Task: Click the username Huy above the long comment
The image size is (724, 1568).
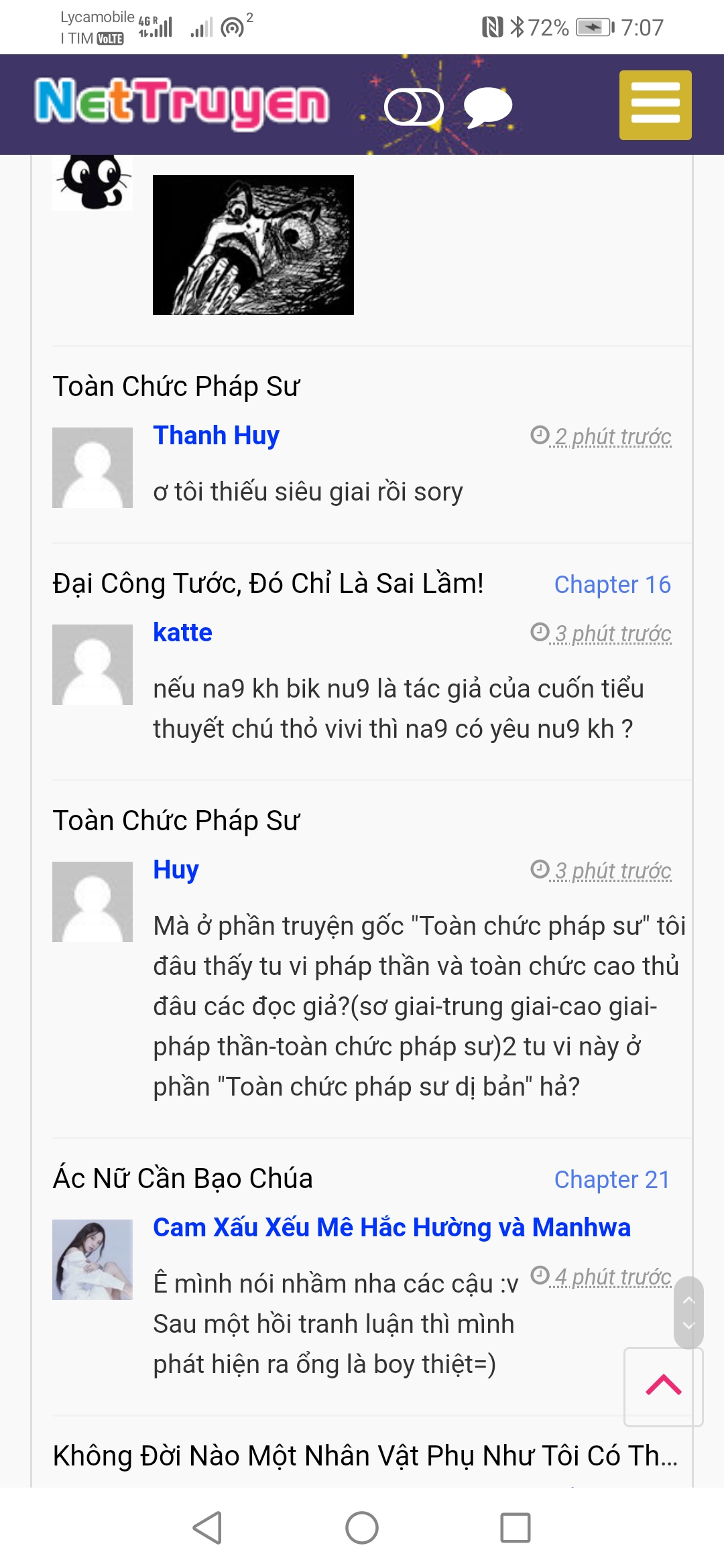Action: pyautogui.click(x=176, y=870)
